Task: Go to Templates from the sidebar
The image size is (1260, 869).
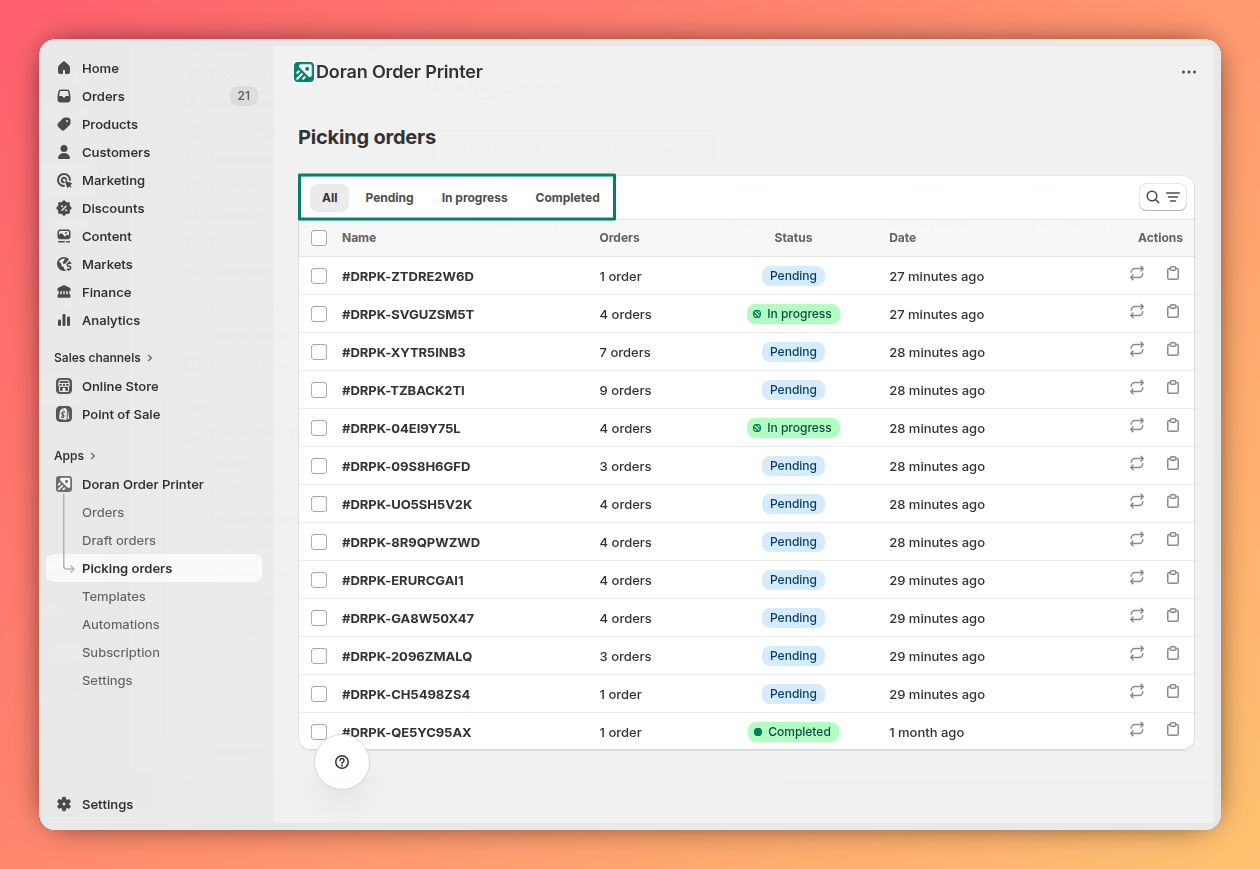Action: (x=113, y=596)
